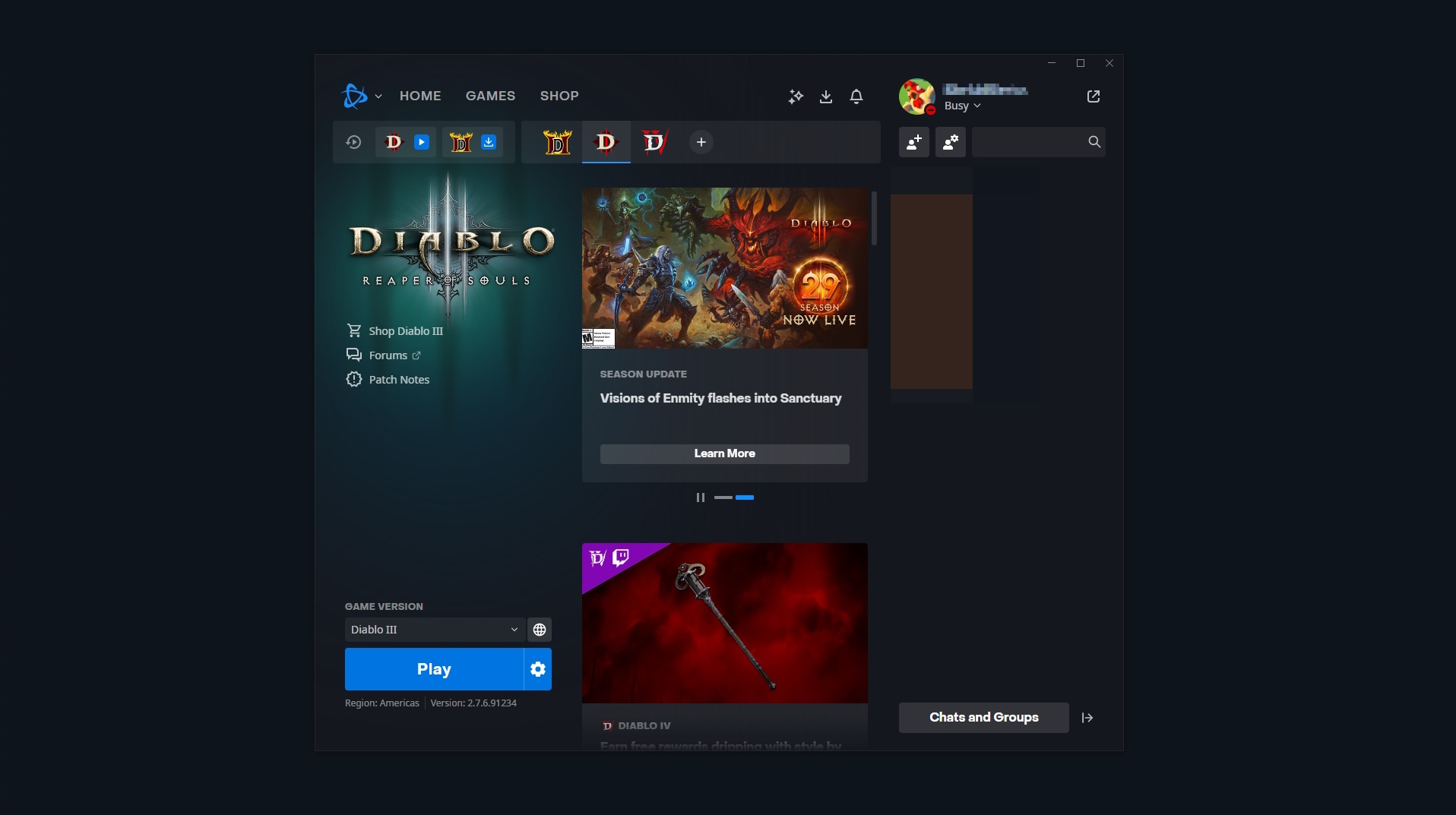Viewport: 1456px width, 815px height.
Task: Change region with the globe icon
Action: [x=540, y=630]
